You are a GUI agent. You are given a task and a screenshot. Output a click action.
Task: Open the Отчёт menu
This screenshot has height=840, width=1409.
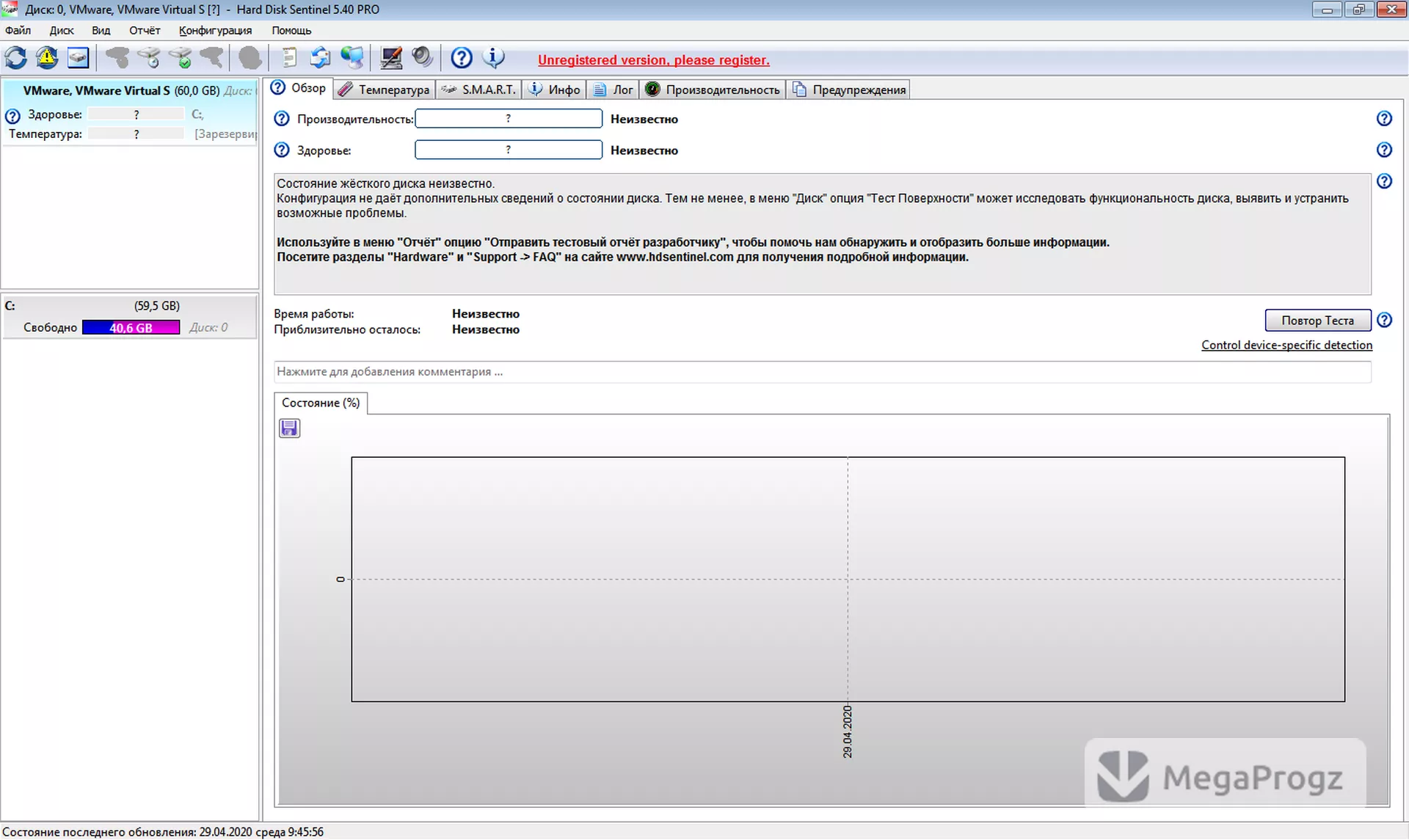145,30
